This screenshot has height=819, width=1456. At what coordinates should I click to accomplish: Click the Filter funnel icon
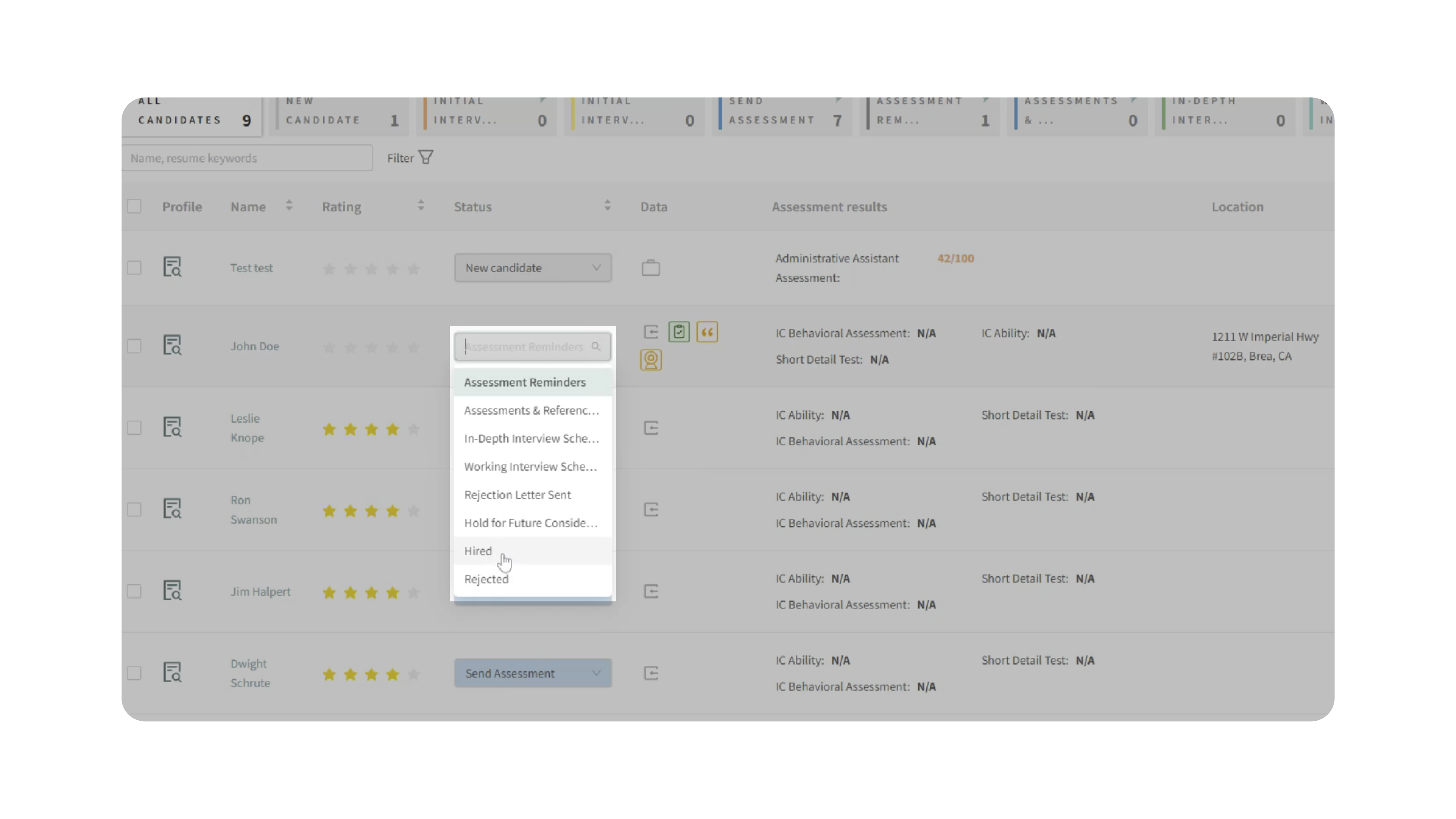pos(426,157)
